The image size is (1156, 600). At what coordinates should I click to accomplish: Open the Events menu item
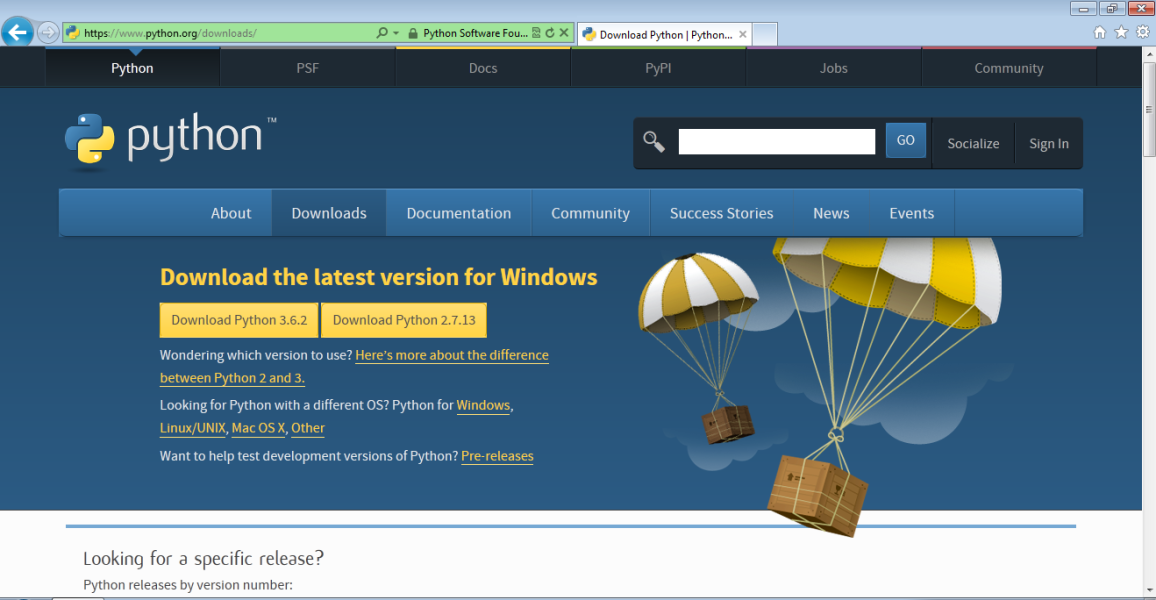pyautogui.click(x=911, y=213)
